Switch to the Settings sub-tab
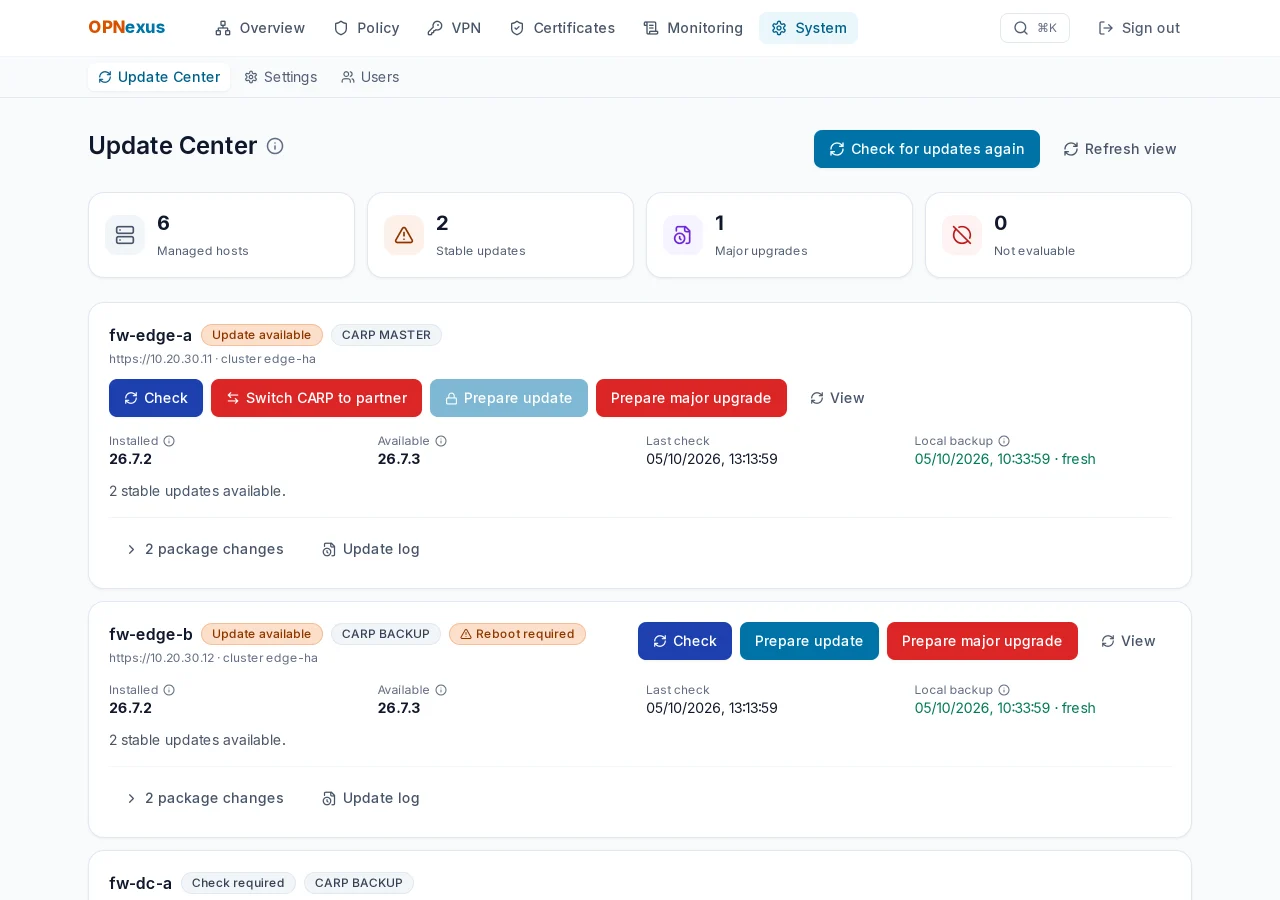The height and width of the screenshot is (900, 1280). click(281, 77)
